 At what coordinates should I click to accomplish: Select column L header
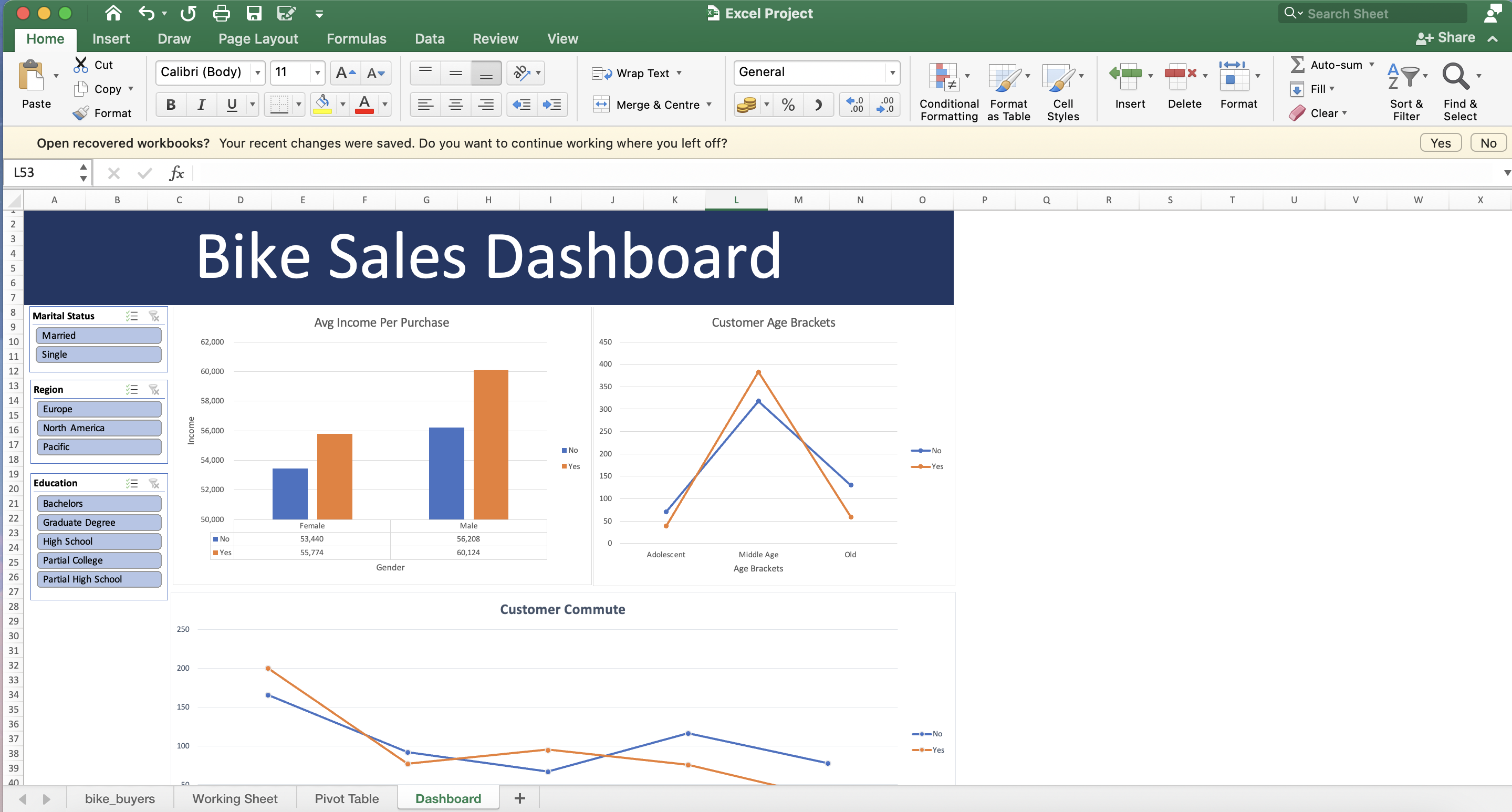click(x=736, y=200)
